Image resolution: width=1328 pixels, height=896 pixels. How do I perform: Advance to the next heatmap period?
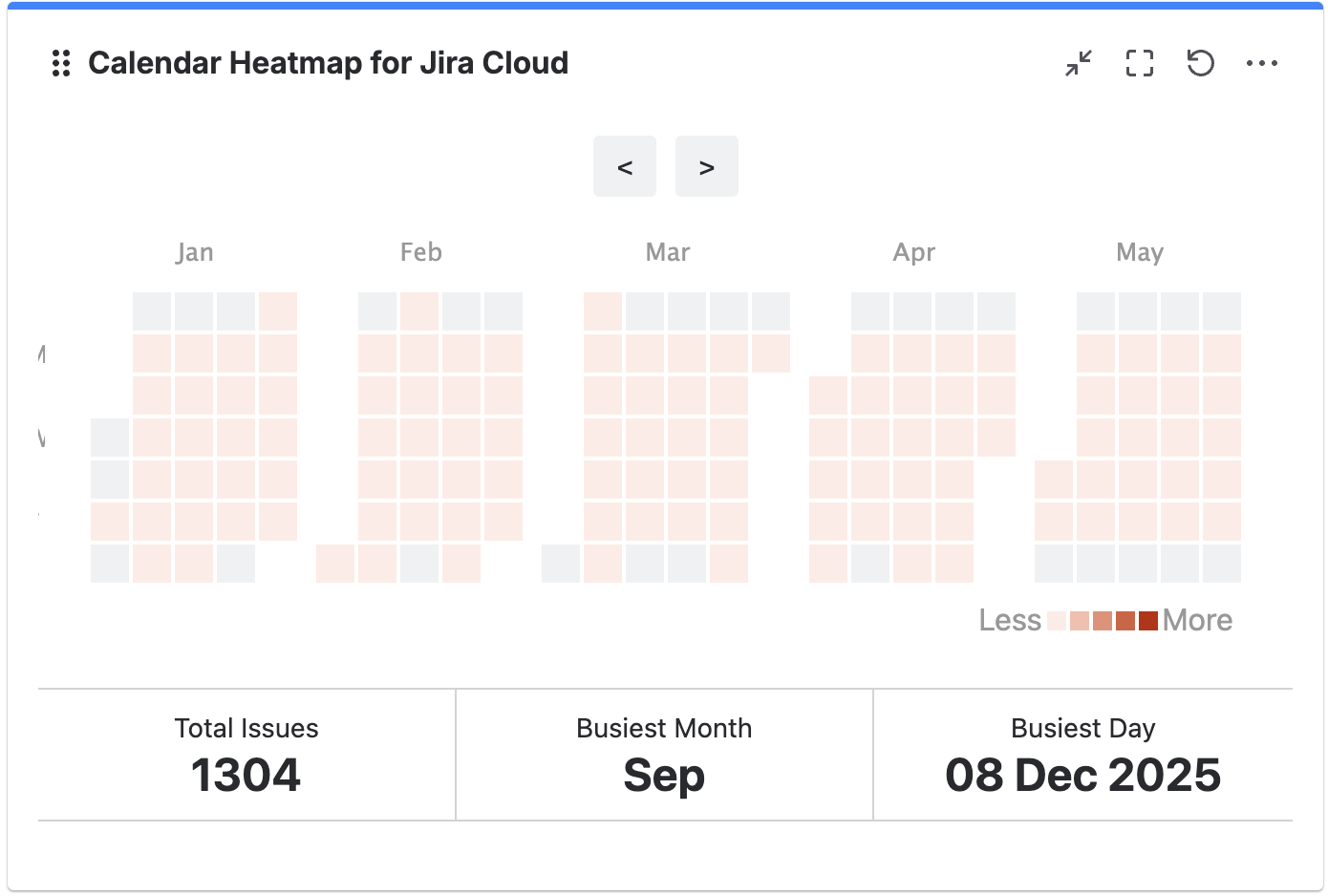click(707, 167)
